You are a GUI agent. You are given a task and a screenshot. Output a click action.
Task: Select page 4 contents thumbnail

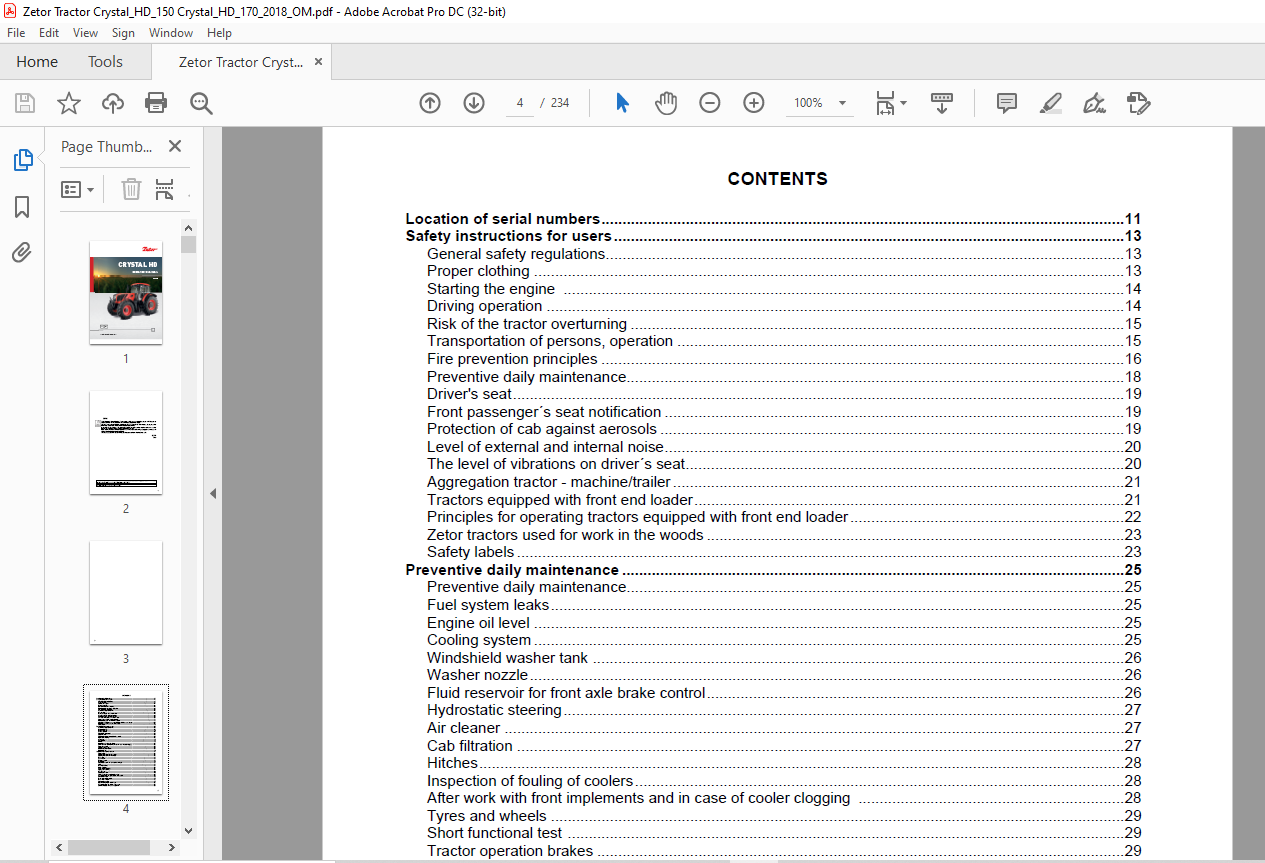click(126, 742)
